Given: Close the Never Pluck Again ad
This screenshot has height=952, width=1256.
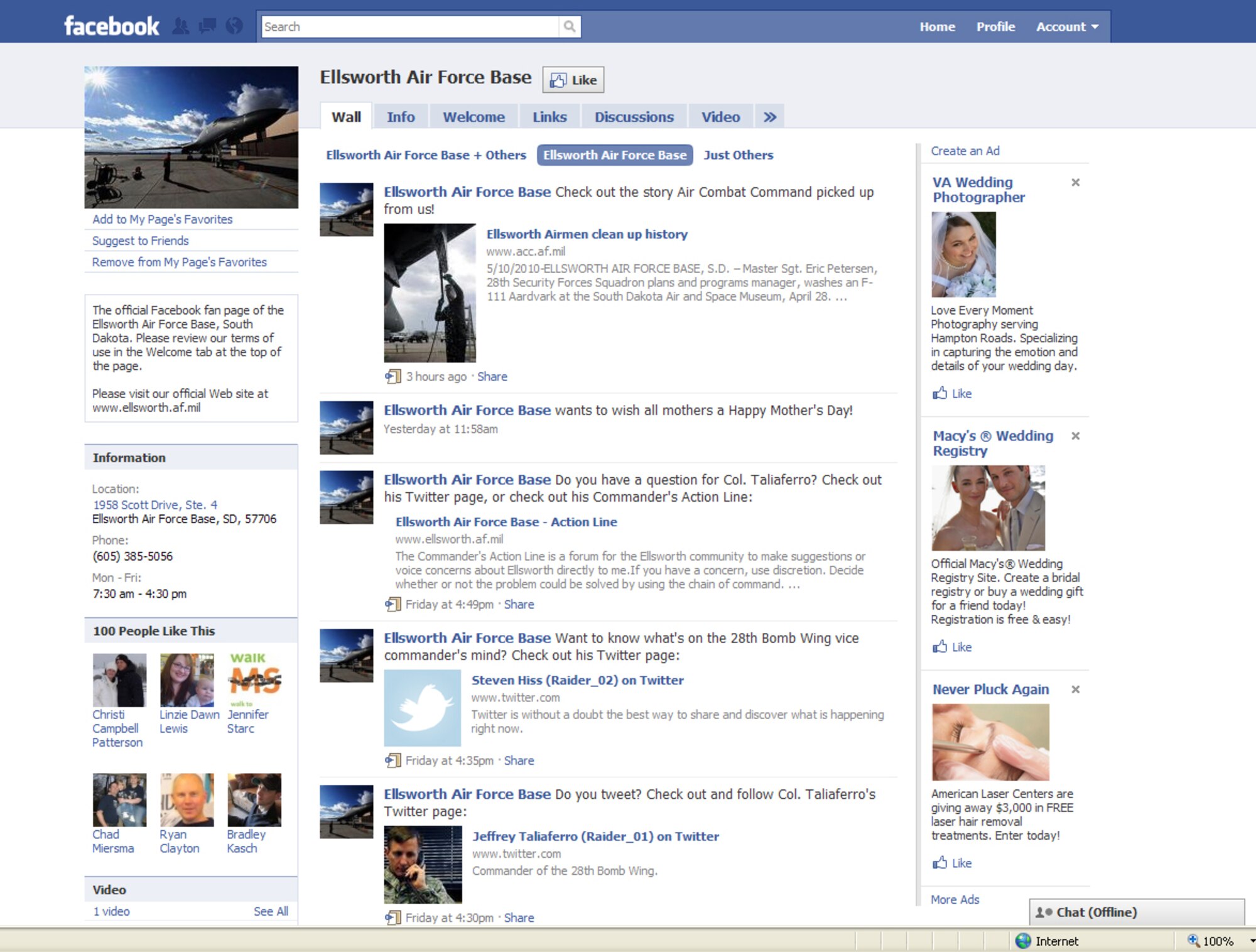Looking at the screenshot, I should [x=1075, y=690].
